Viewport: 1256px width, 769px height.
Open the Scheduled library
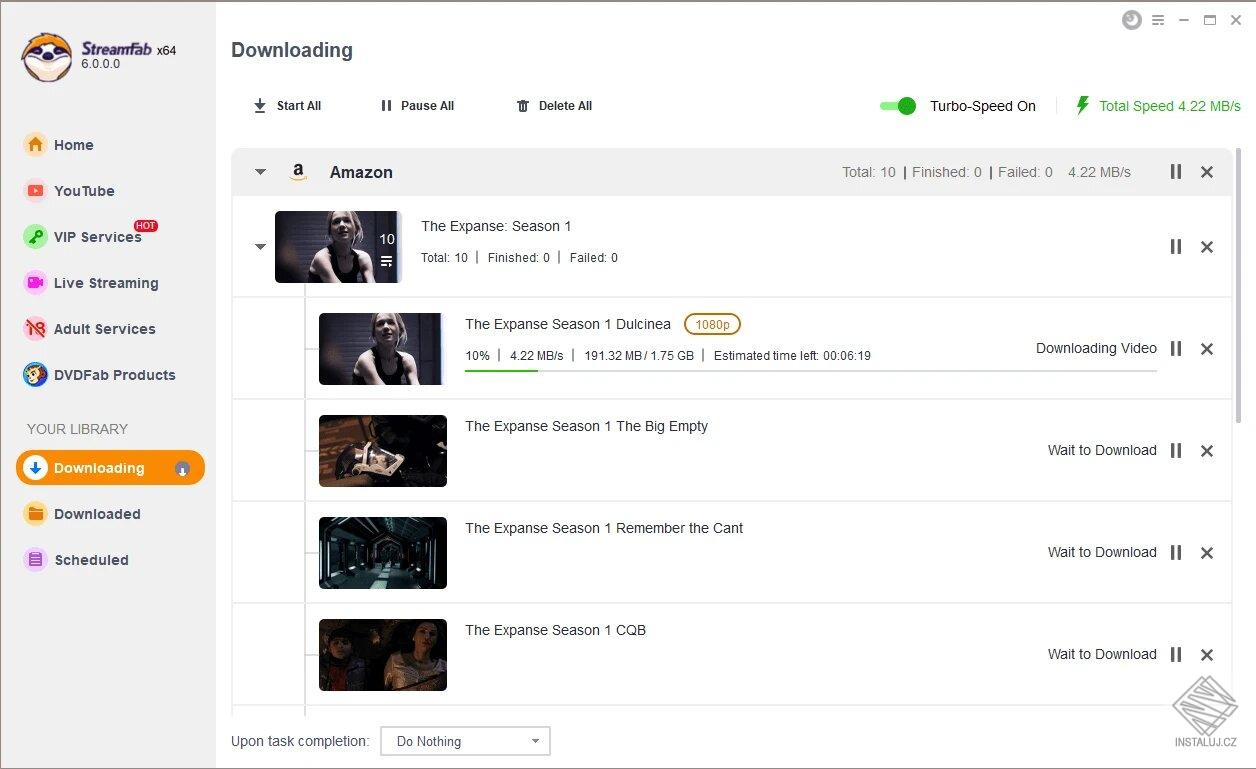[x=91, y=560]
